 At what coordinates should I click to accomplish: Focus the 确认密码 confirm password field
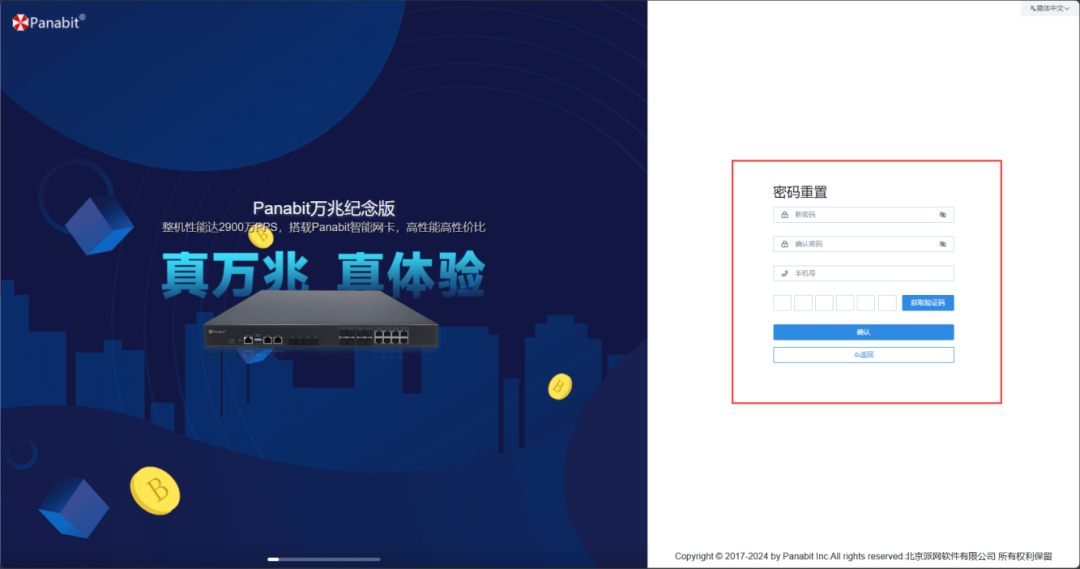click(x=863, y=244)
